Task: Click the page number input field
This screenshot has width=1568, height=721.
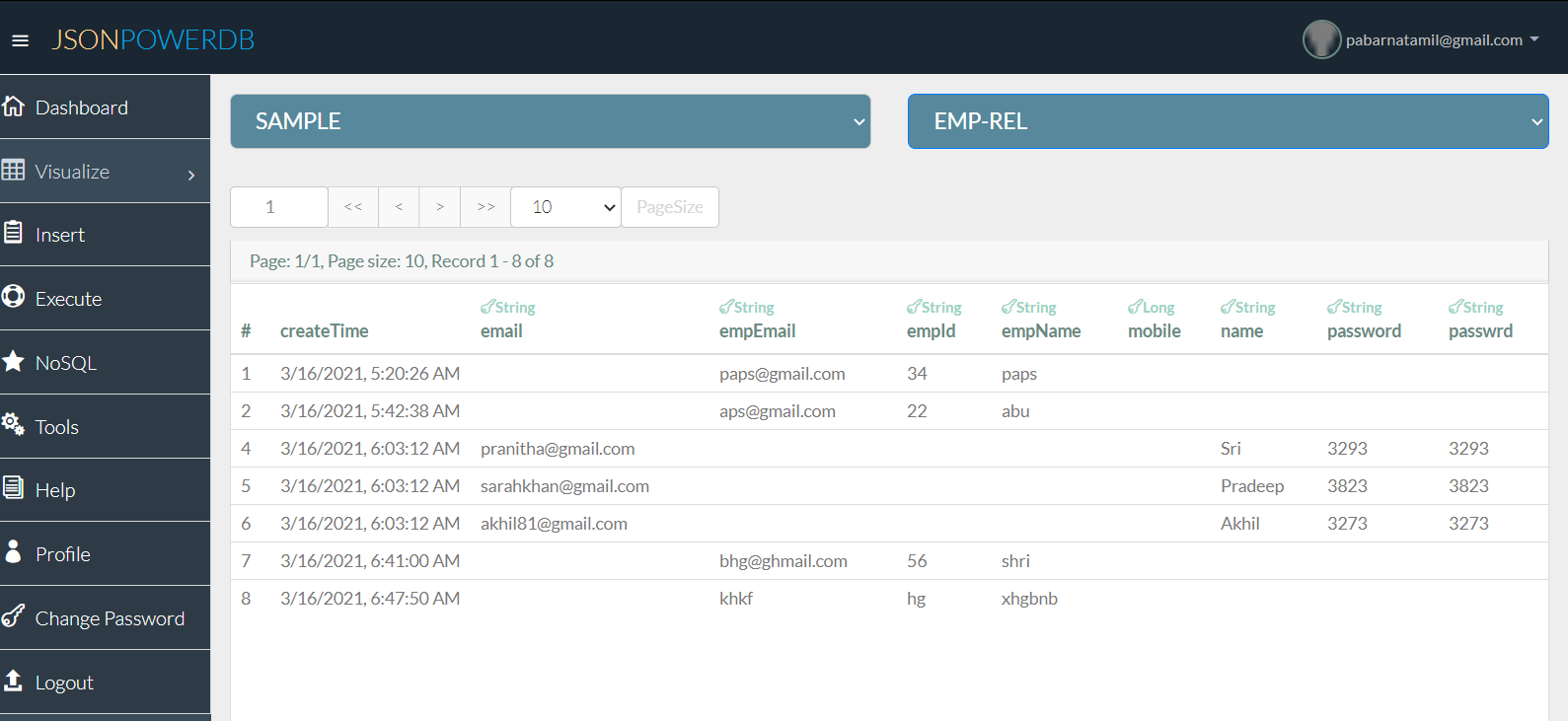Action: [279, 207]
